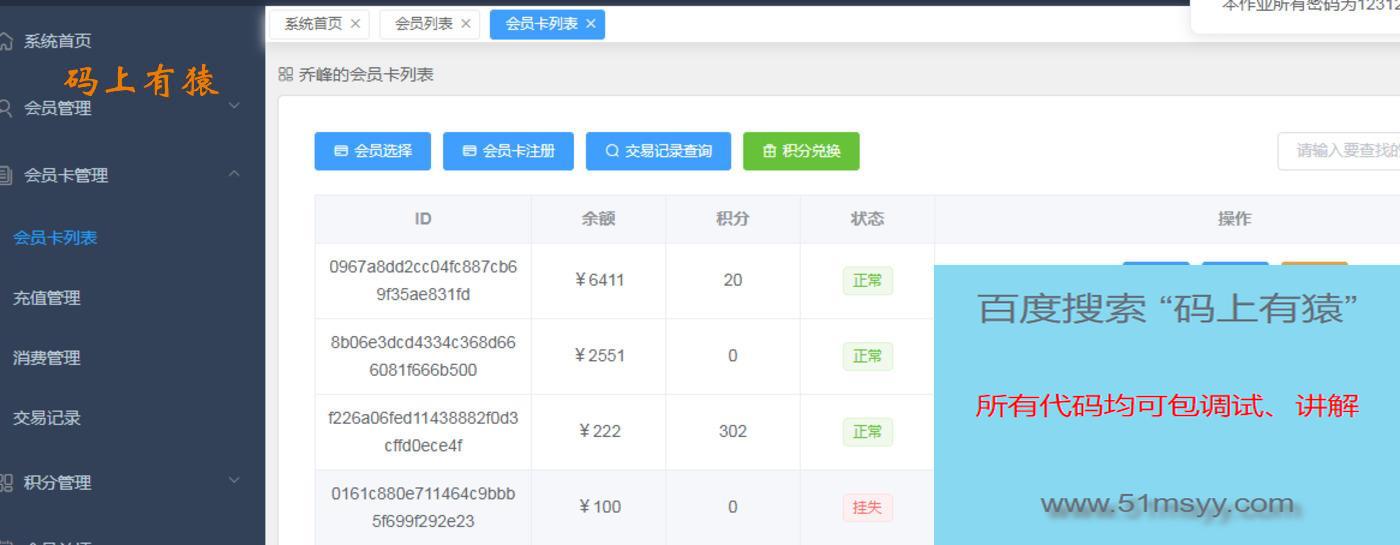Click the 余额 column header
This screenshot has width=1400, height=545.
[x=598, y=219]
